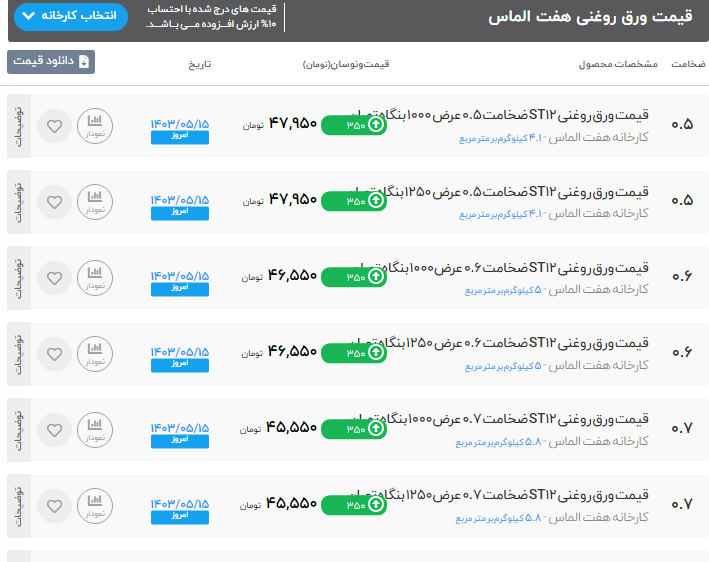Expand توضیحات tab on 0.7 width 1000 row
This screenshot has width=709, height=562.
pos(19,431)
